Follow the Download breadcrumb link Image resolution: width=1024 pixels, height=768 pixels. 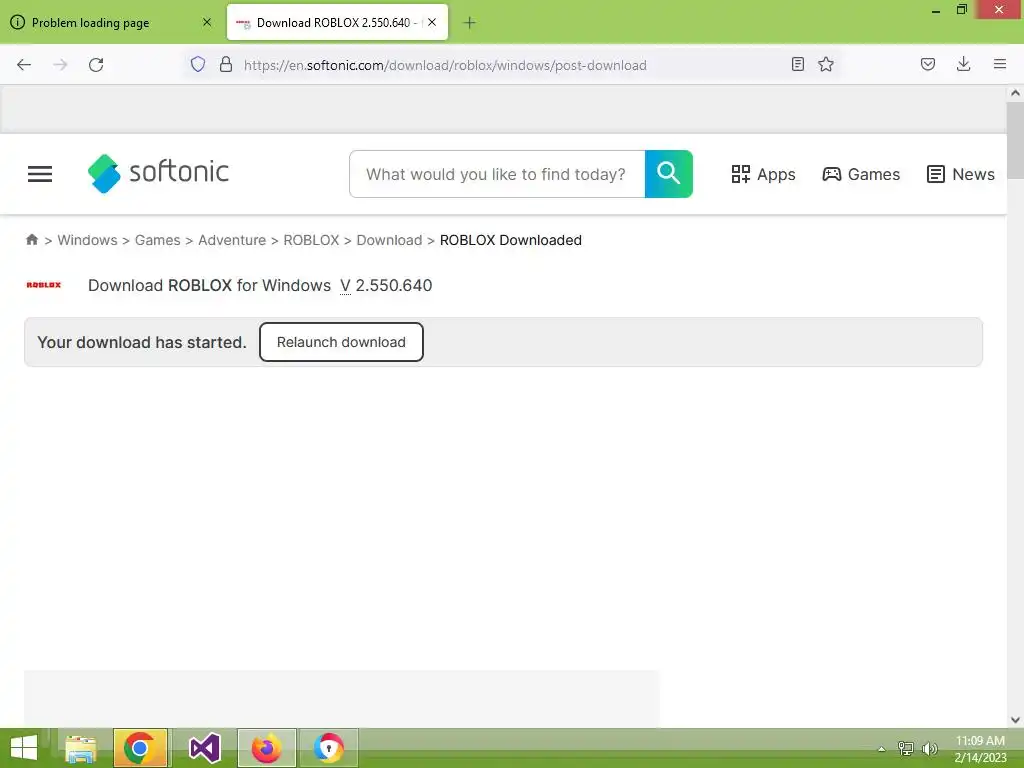pyautogui.click(x=389, y=240)
